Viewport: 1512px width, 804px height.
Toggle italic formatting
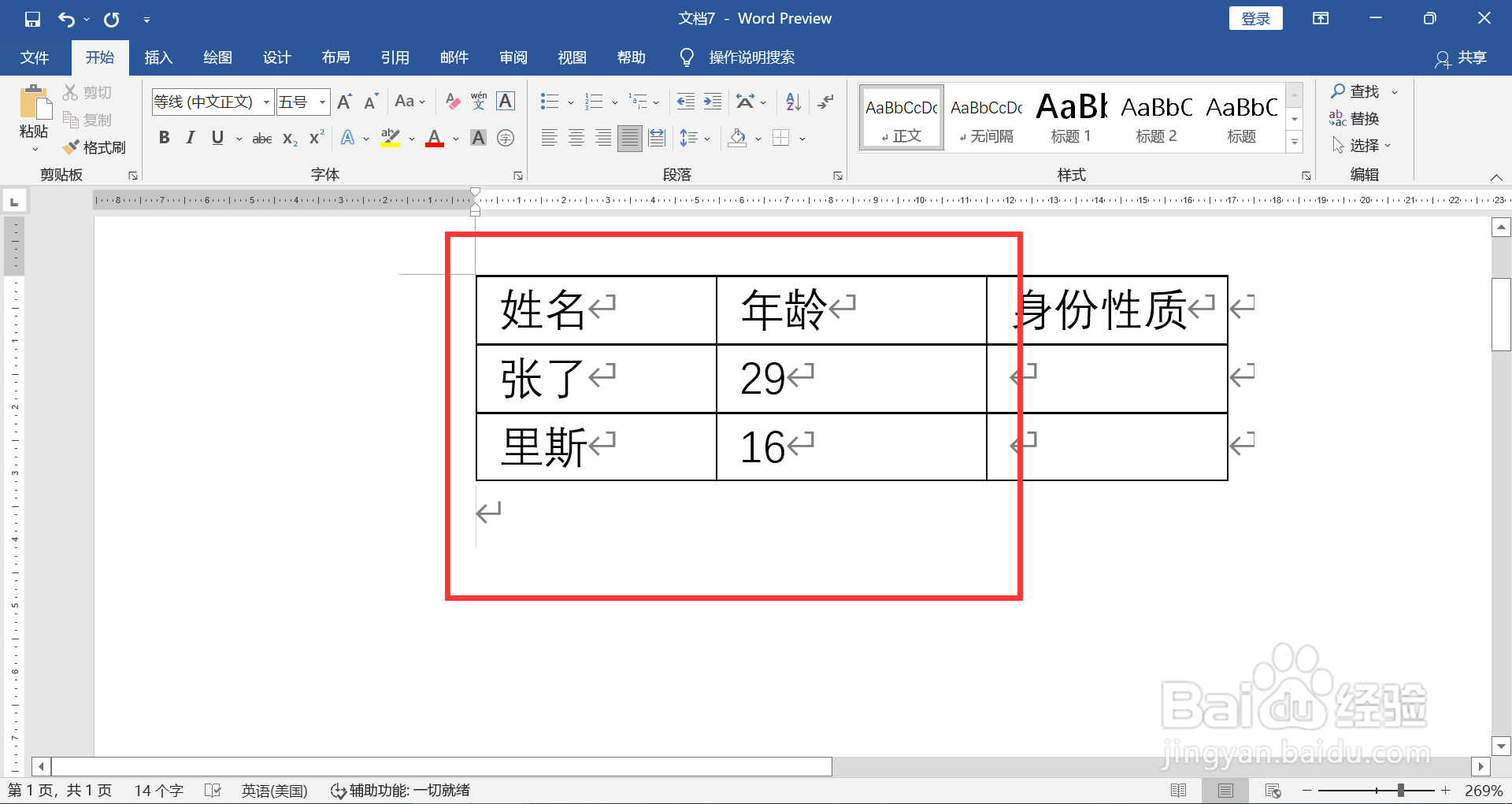coord(189,138)
